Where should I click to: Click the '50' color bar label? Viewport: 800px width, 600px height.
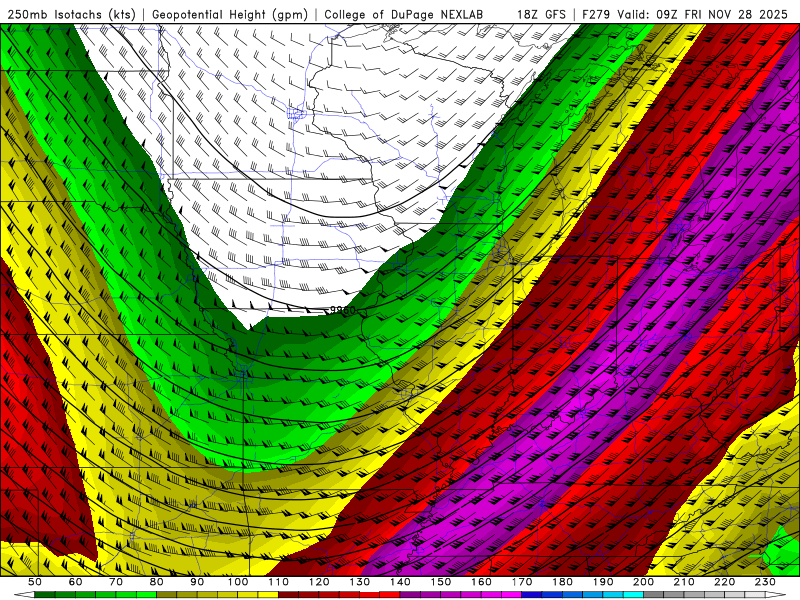[35, 582]
